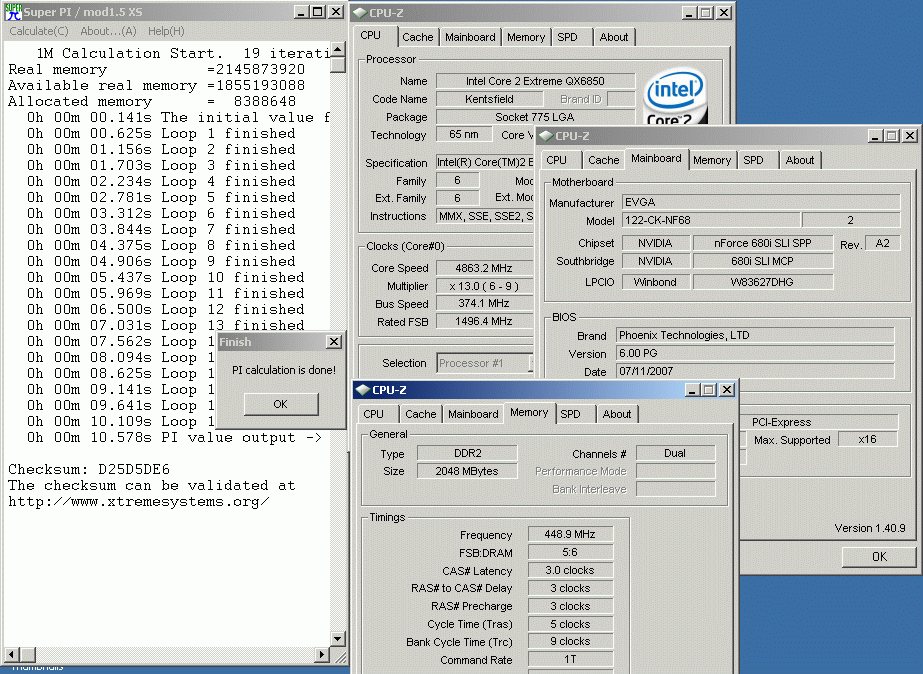The width and height of the screenshot is (923, 674).
Task: Click the Core Speed value 4863.2 MHz
Action: pos(484,268)
